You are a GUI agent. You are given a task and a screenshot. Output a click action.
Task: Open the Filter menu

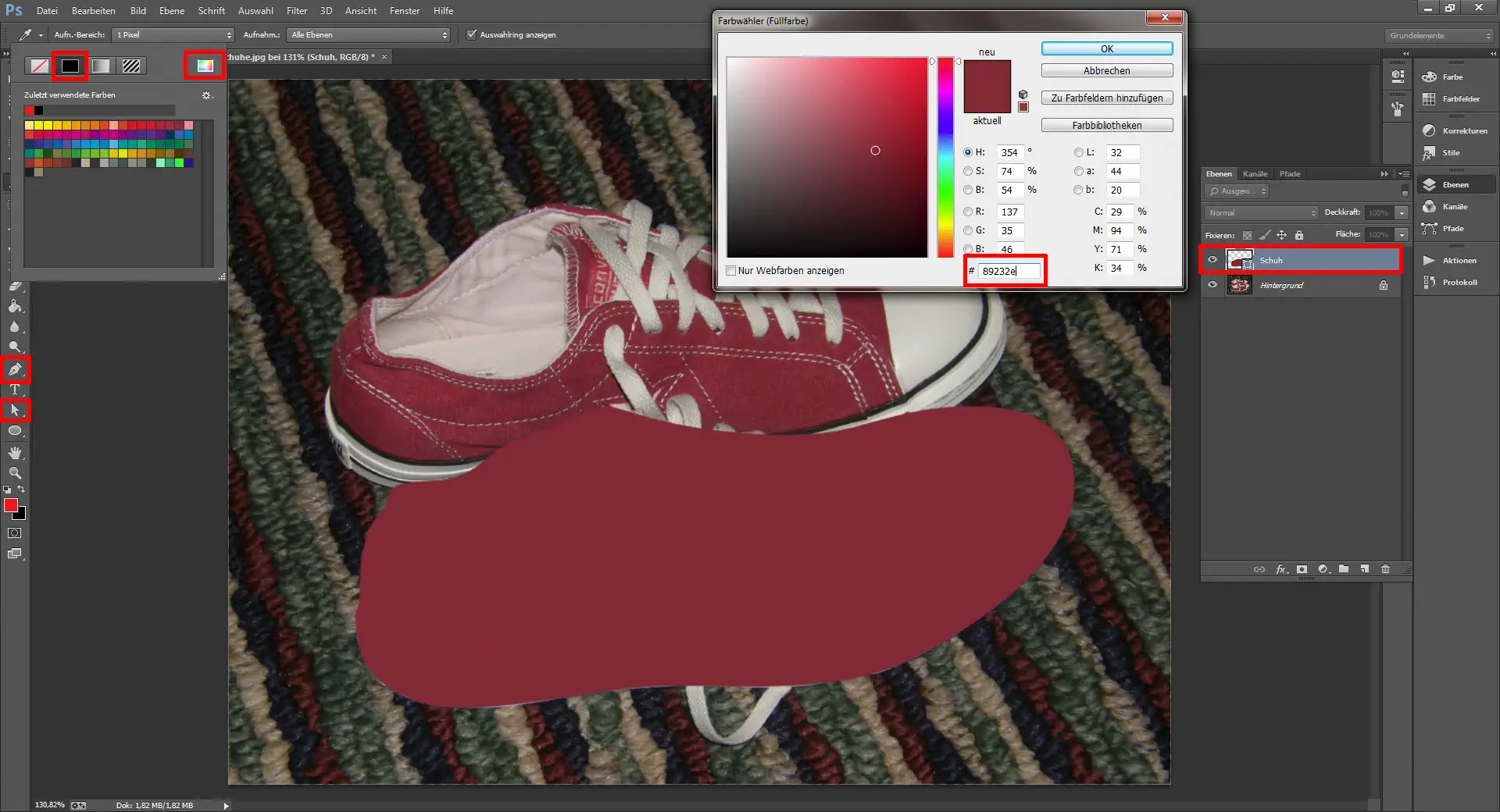tap(296, 11)
